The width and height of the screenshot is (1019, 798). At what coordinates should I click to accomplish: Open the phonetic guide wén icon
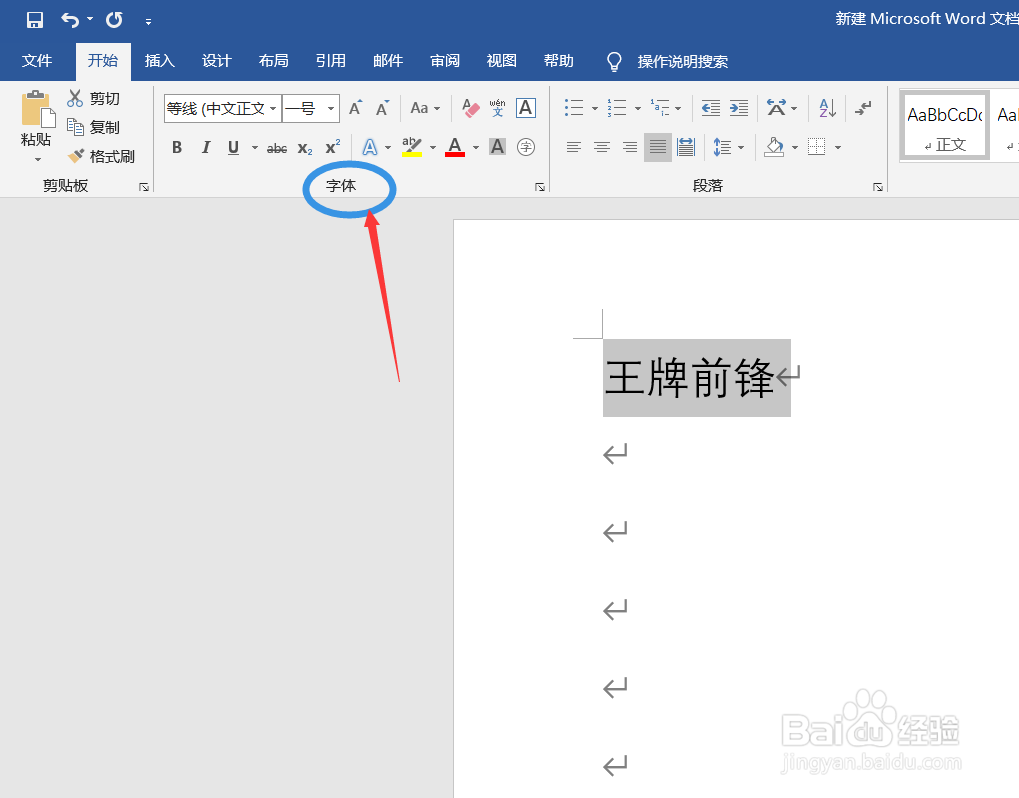click(498, 108)
